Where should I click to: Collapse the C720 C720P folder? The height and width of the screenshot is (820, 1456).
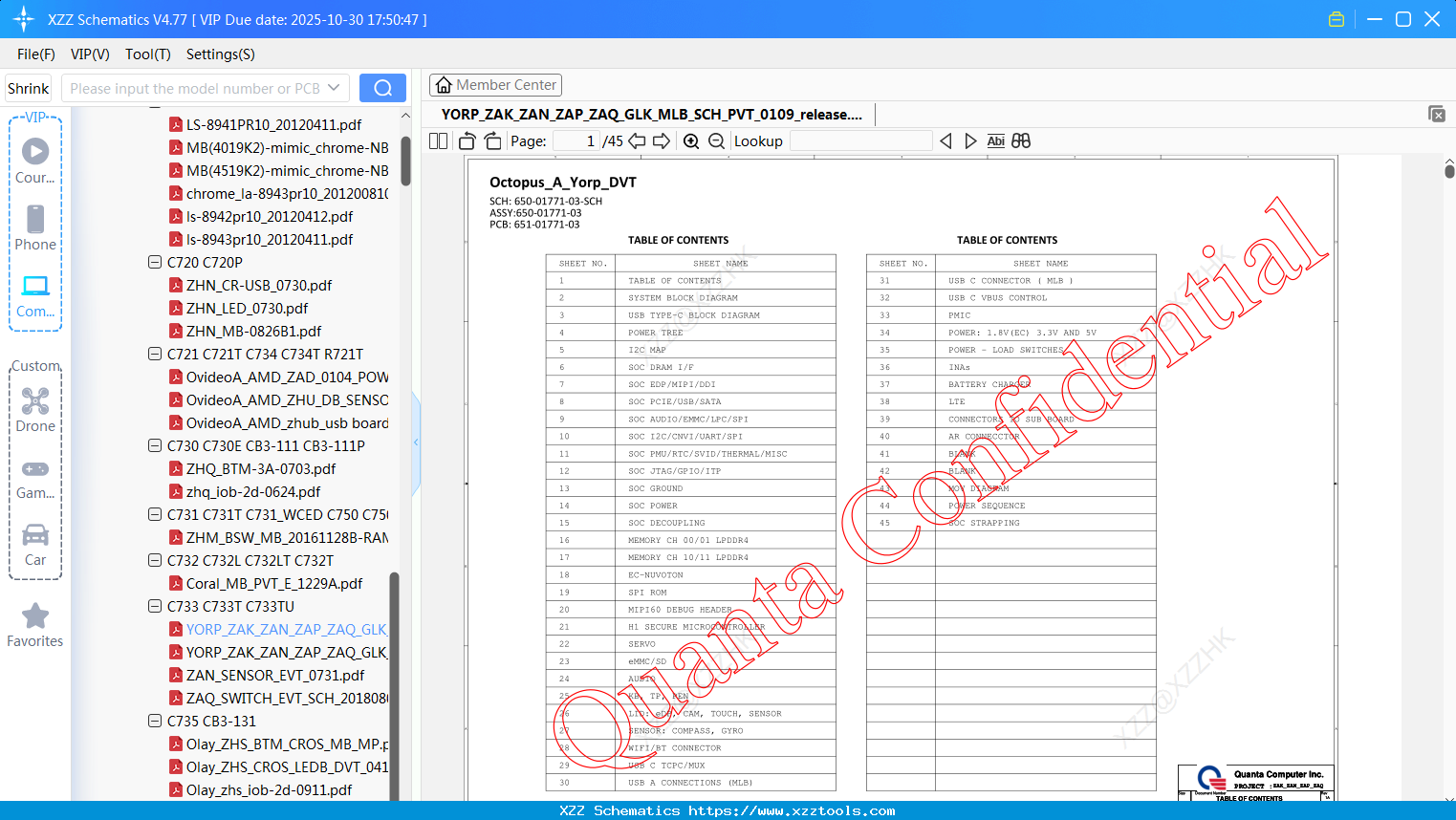155,262
